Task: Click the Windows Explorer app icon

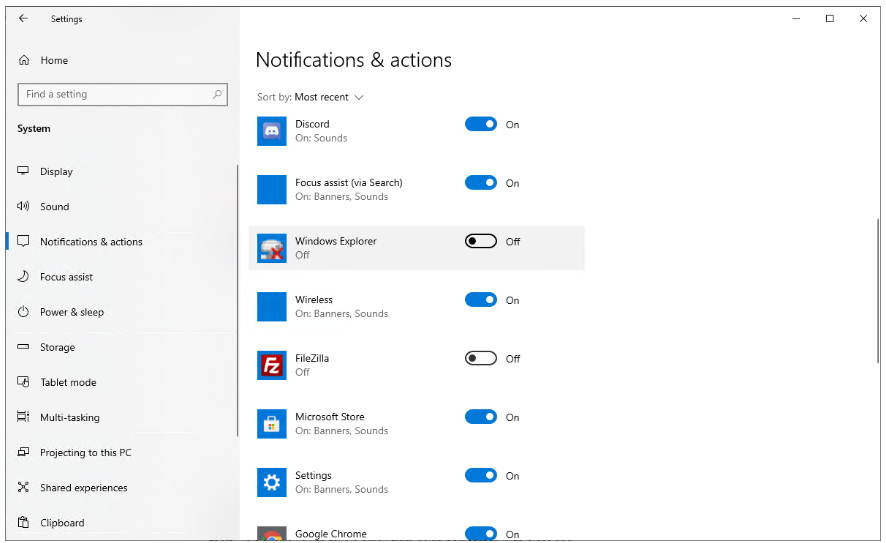Action: point(271,248)
